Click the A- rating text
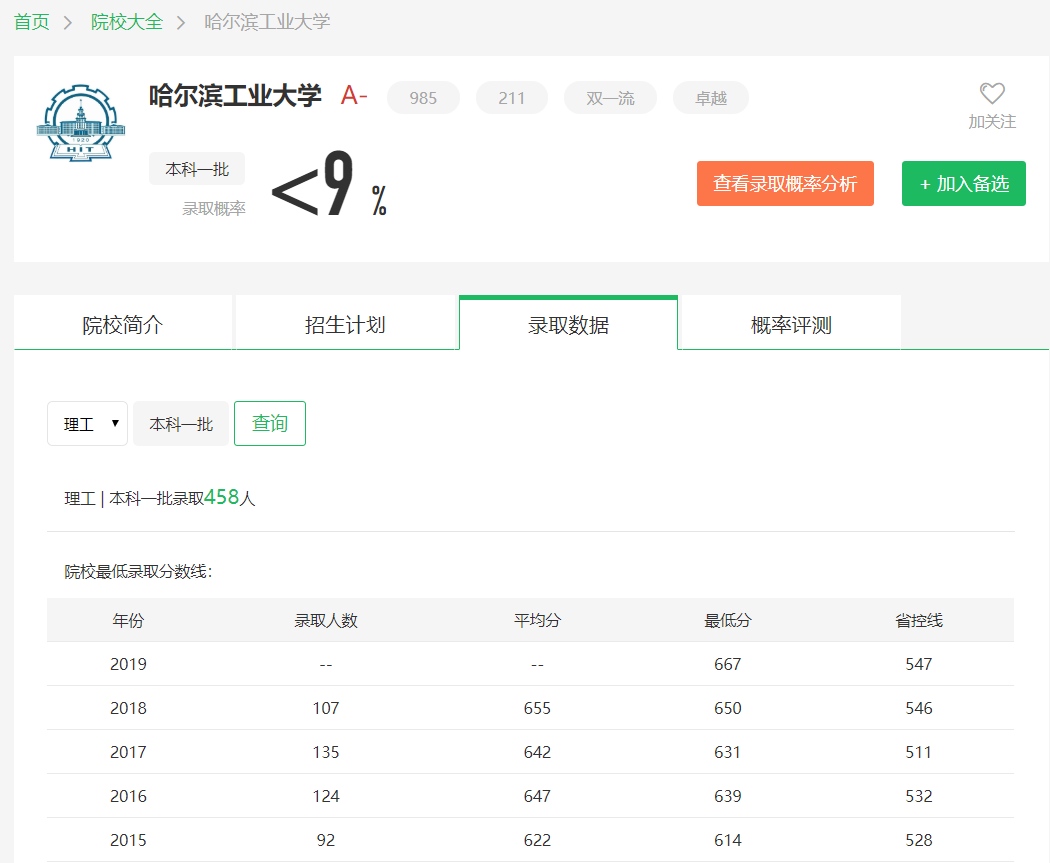This screenshot has width=1050, height=863. [x=354, y=96]
